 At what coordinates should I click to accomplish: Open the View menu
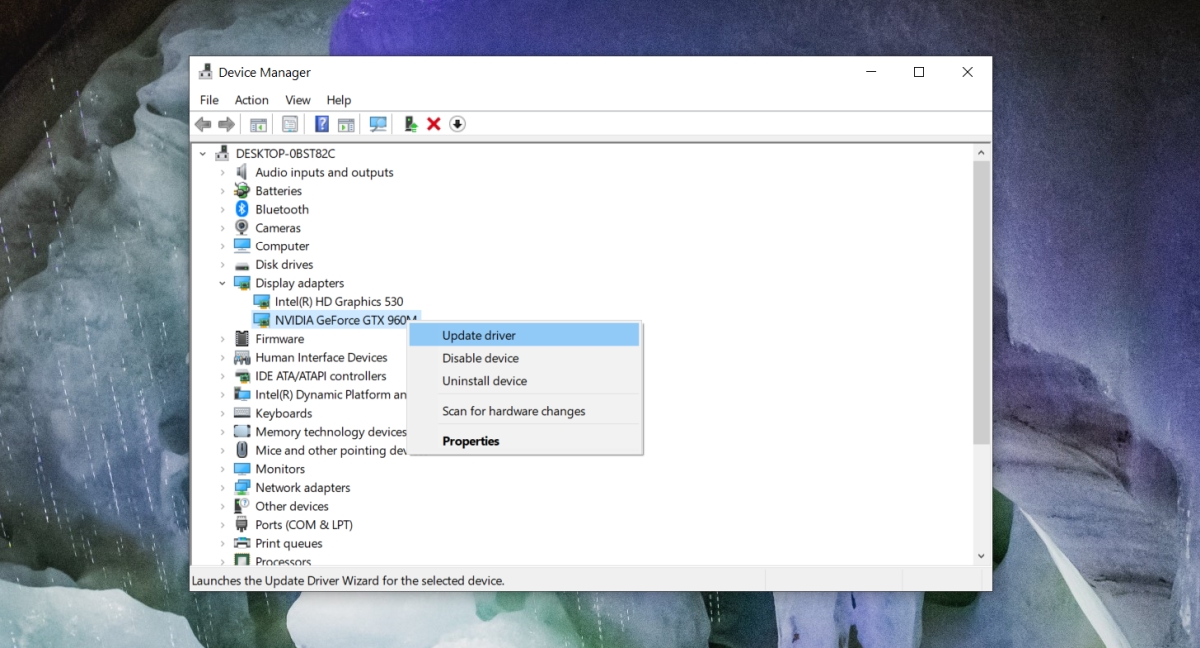(x=298, y=100)
